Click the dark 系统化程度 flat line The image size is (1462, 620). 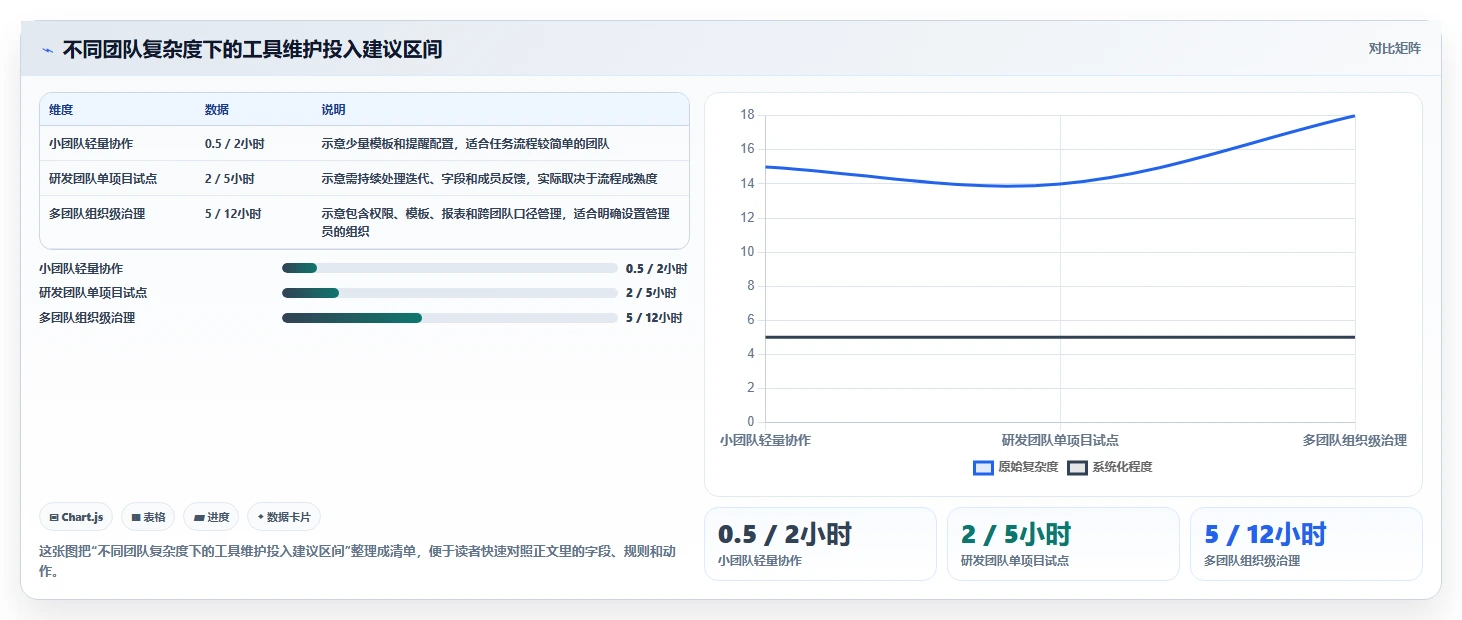coord(1060,337)
